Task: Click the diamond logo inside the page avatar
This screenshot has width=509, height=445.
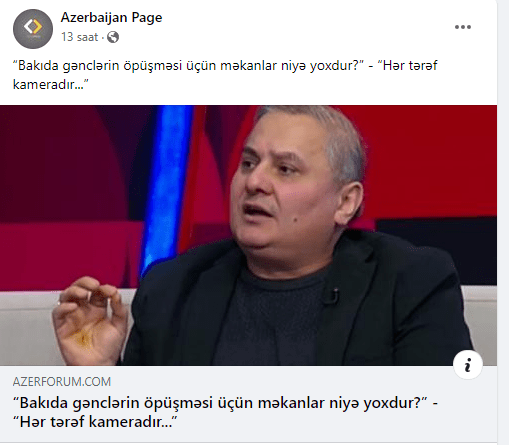Action: 33,27
